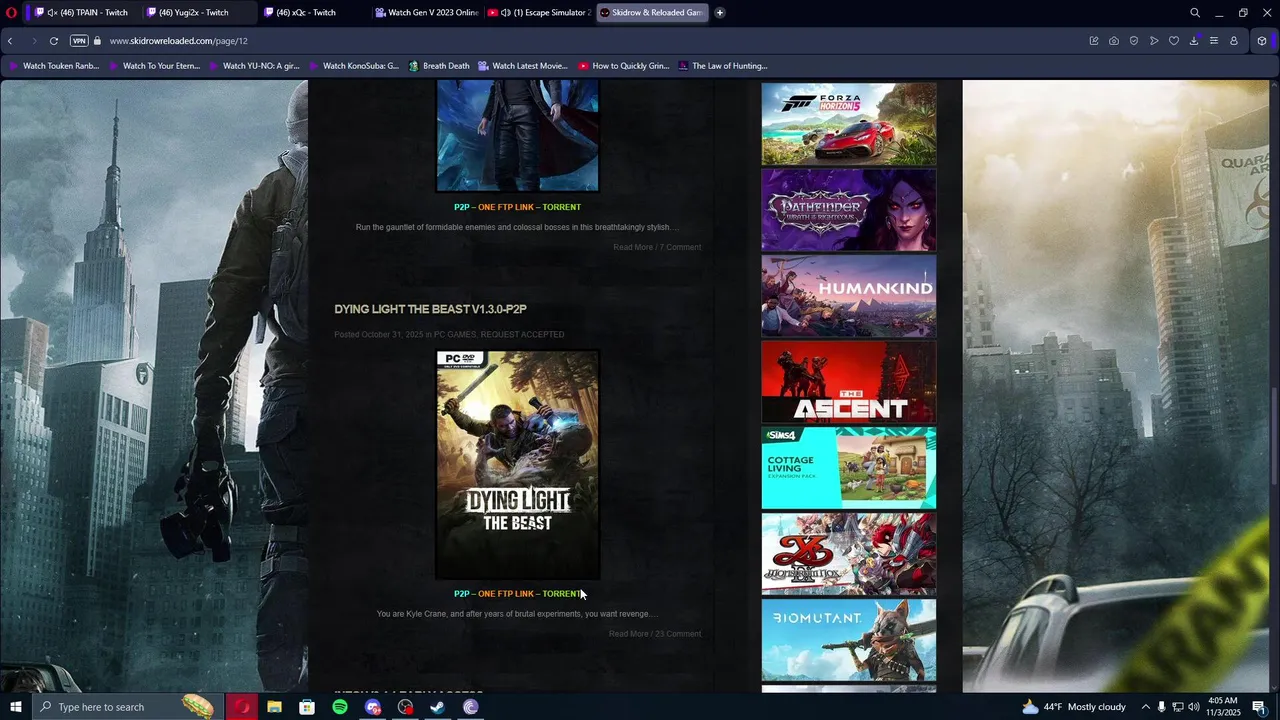Screen dimensions: 1280x720
Task: Open the taskbar clock showing 4:05 AM
Action: pyautogui.click(x=1223, y=707)
